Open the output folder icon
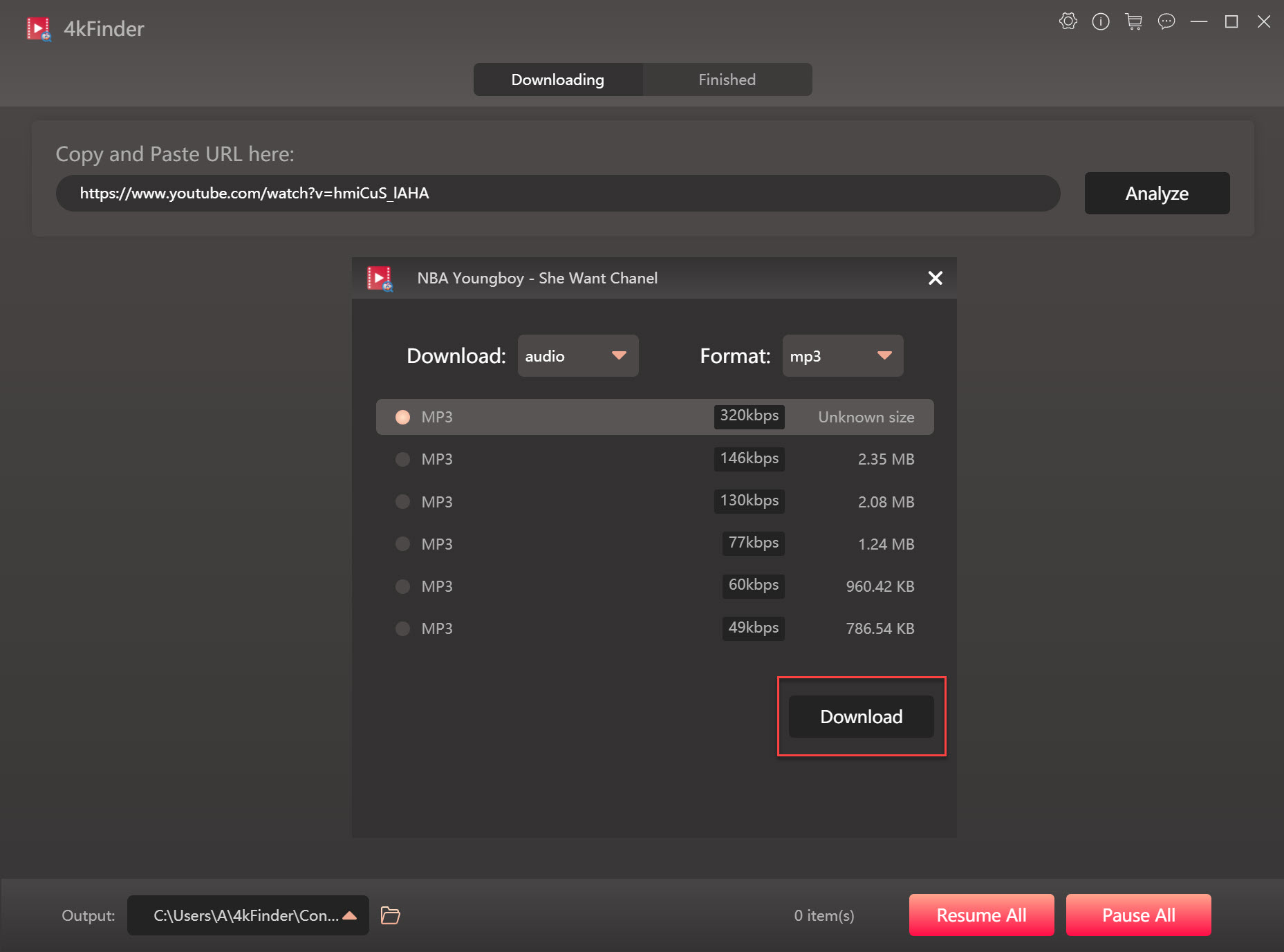The image size is (1284, 952). pyautogui.click(x=390, y=915)
